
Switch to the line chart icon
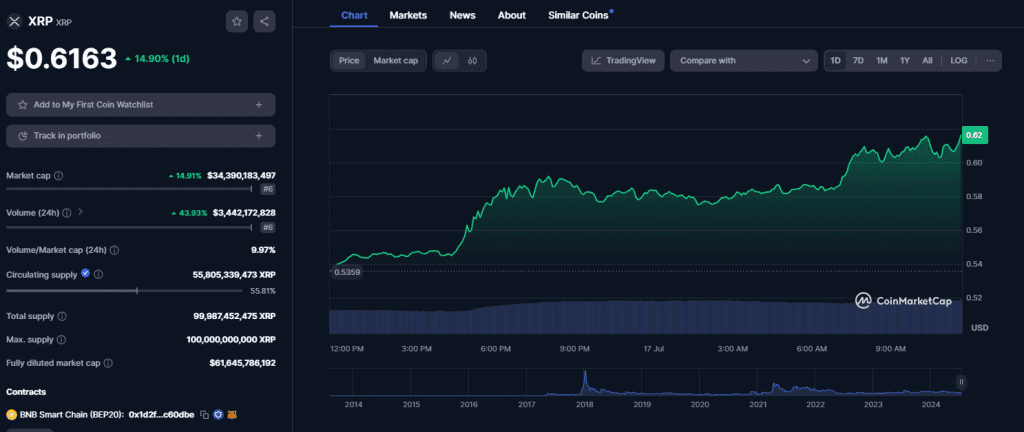pyautogui.click(x=446, y=61)
